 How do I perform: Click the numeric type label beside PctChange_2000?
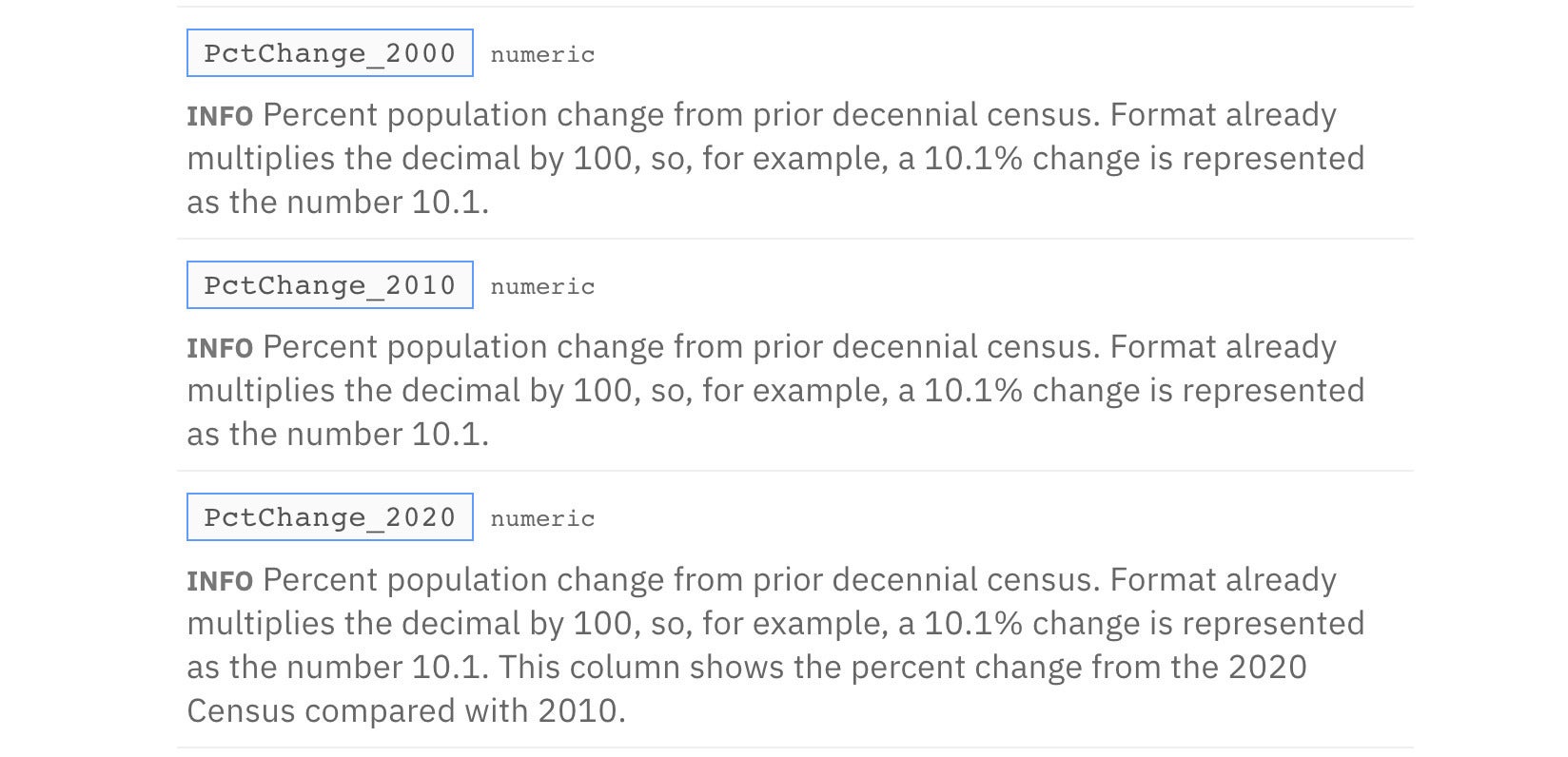[542, 54]
